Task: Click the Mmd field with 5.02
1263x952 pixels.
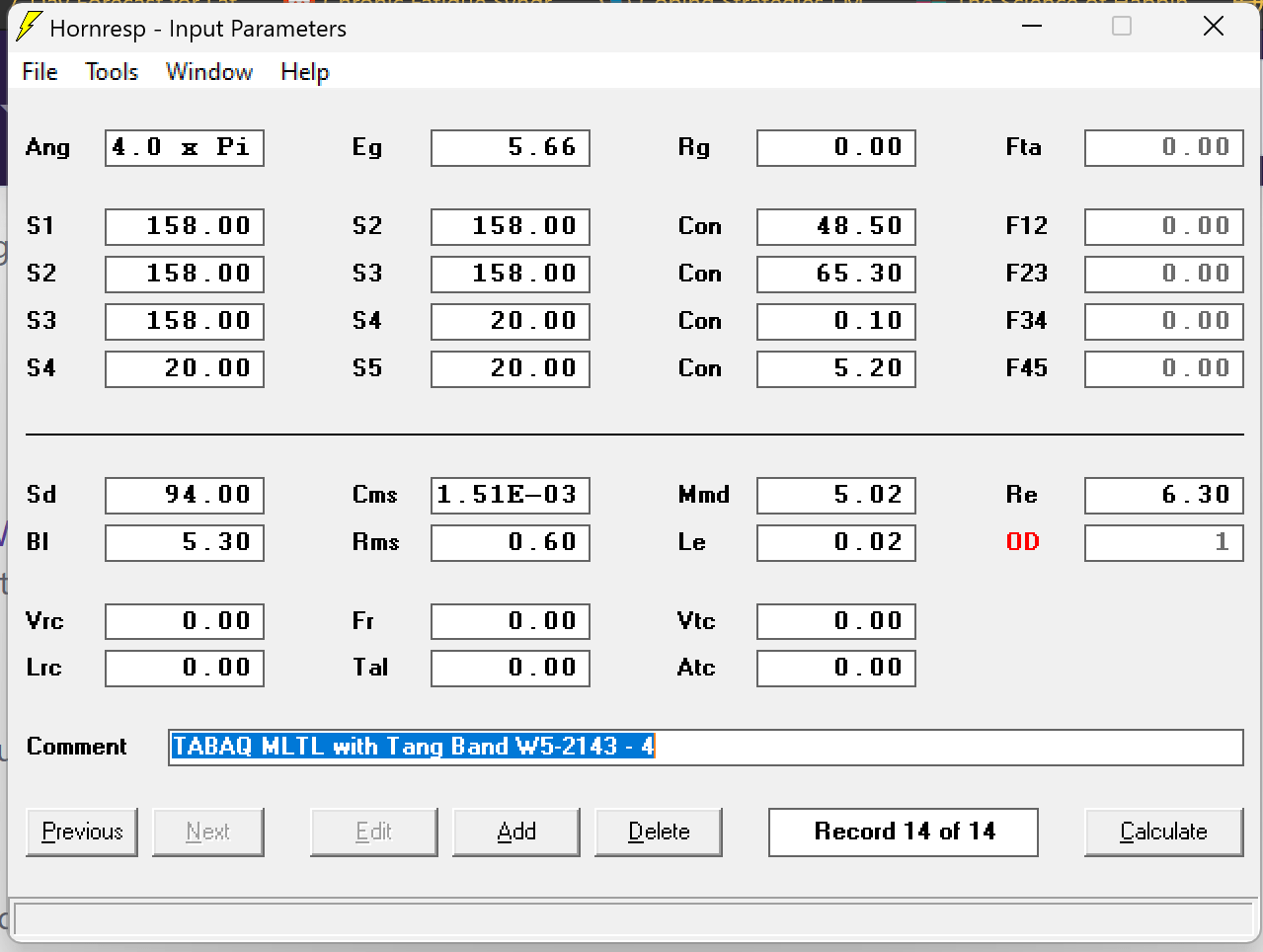Action: click(836, 495)
